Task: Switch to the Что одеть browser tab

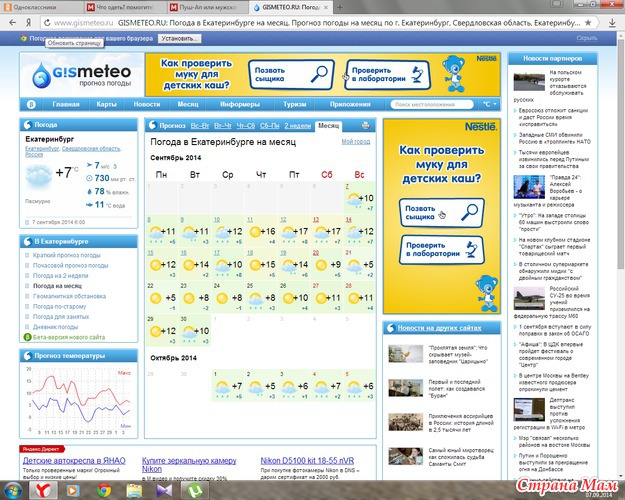Action: (x=125, y=7)
